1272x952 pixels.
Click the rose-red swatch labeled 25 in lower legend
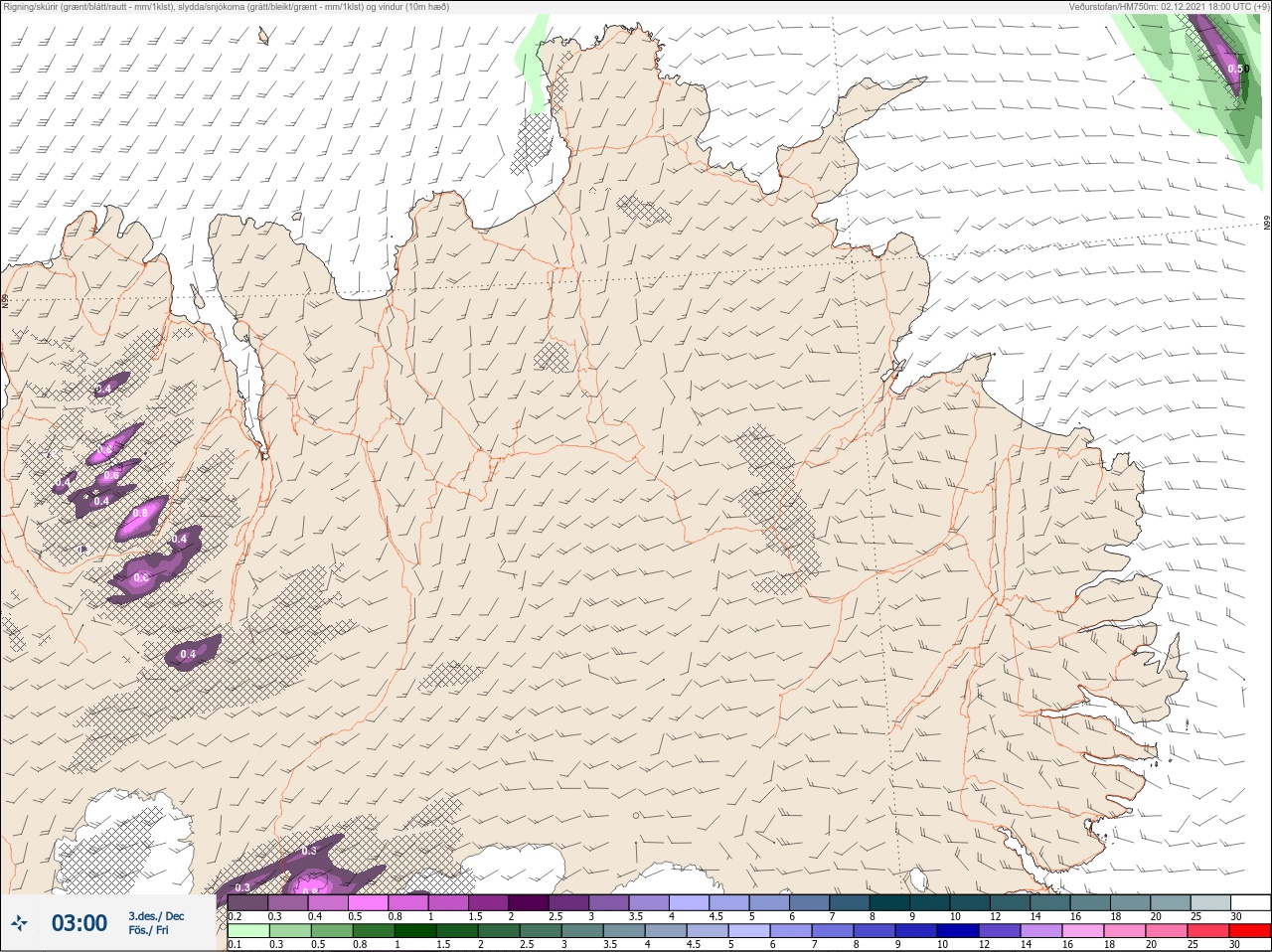pos(1208,931)
